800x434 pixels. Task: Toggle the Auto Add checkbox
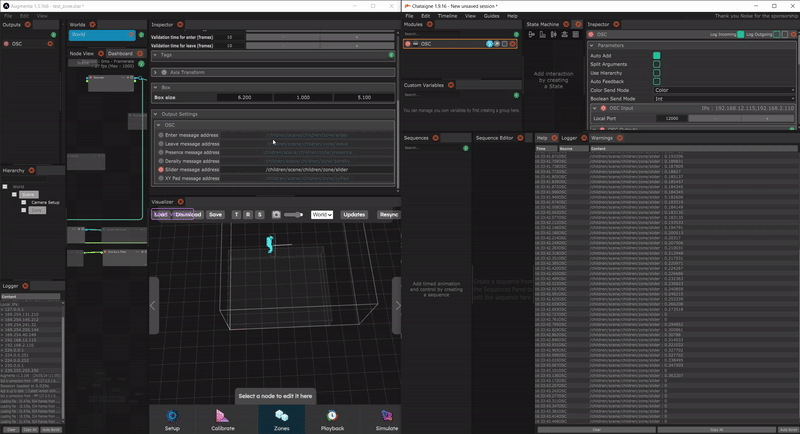[657, 56]
